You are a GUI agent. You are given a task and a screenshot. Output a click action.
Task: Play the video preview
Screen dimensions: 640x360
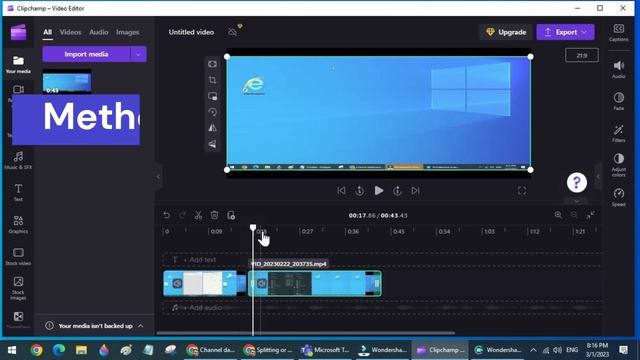(x=379, y=191)
